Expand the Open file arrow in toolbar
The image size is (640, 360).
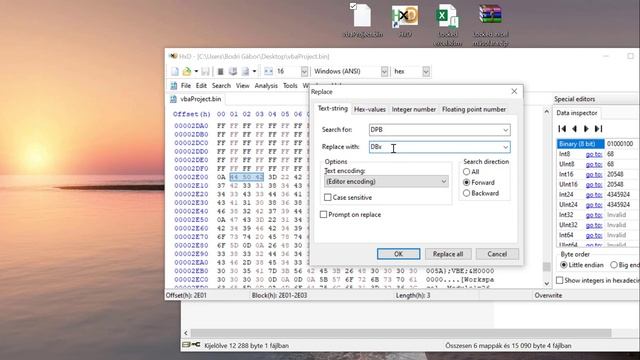pos(196,71)
